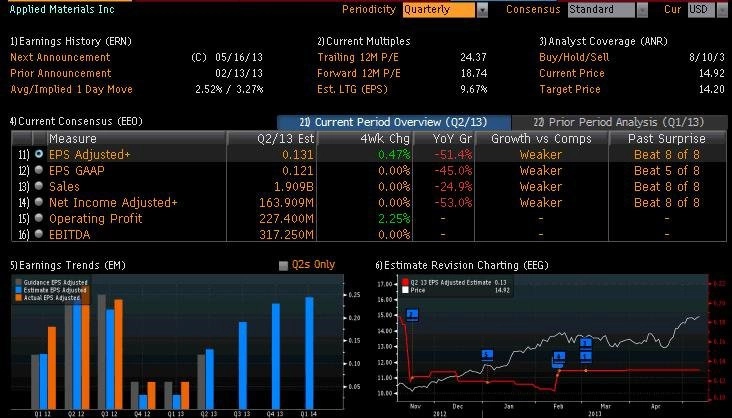Click the Forward 12M P/E value 18.74

click(473, 73)
